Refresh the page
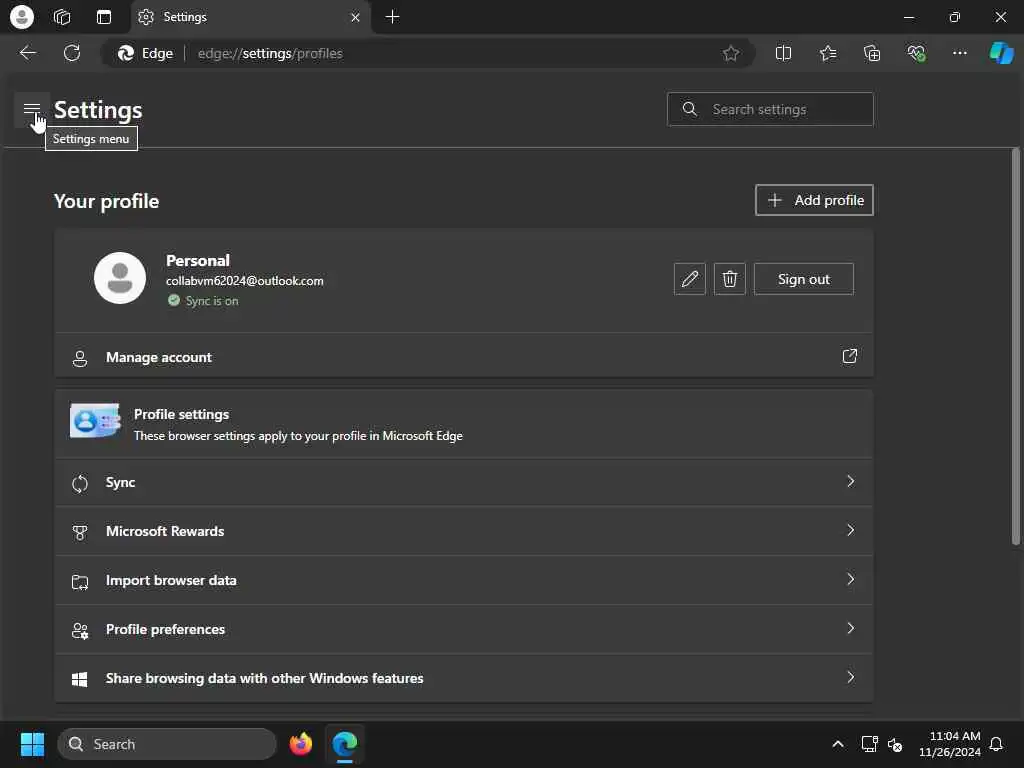The image size is (1024, 768). click(x=72, y=53)
